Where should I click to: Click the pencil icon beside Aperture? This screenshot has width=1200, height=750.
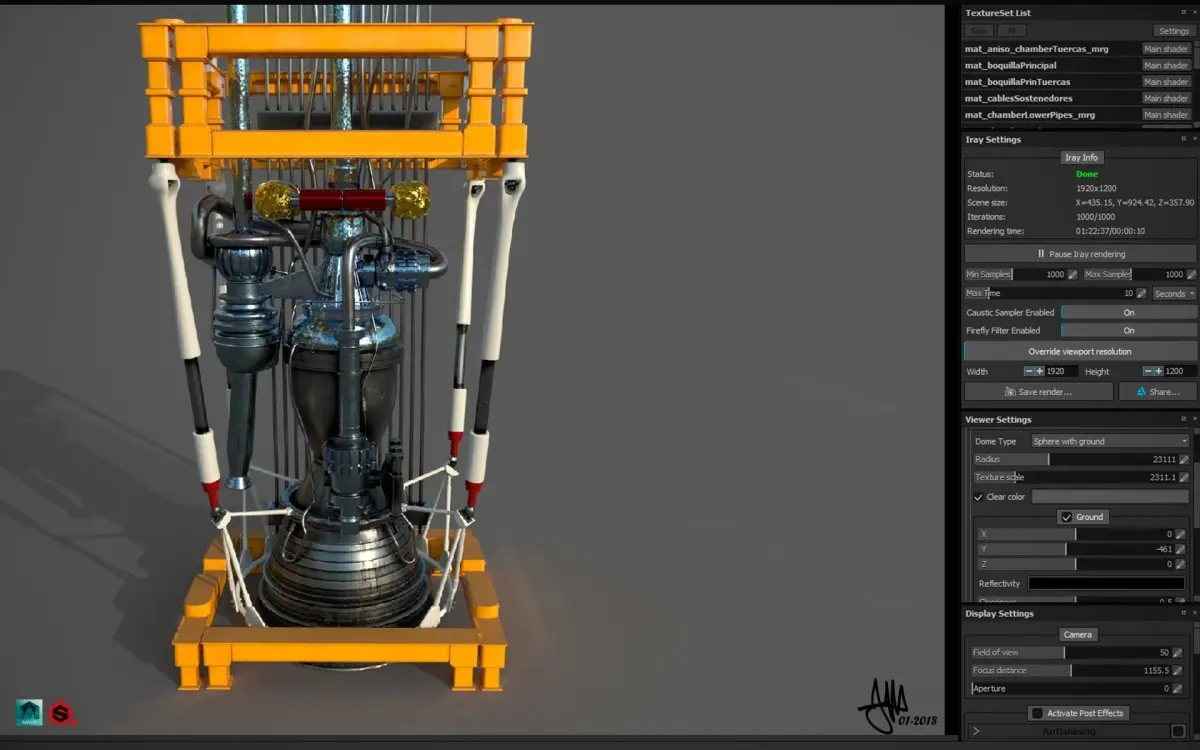pos(1177,688)
